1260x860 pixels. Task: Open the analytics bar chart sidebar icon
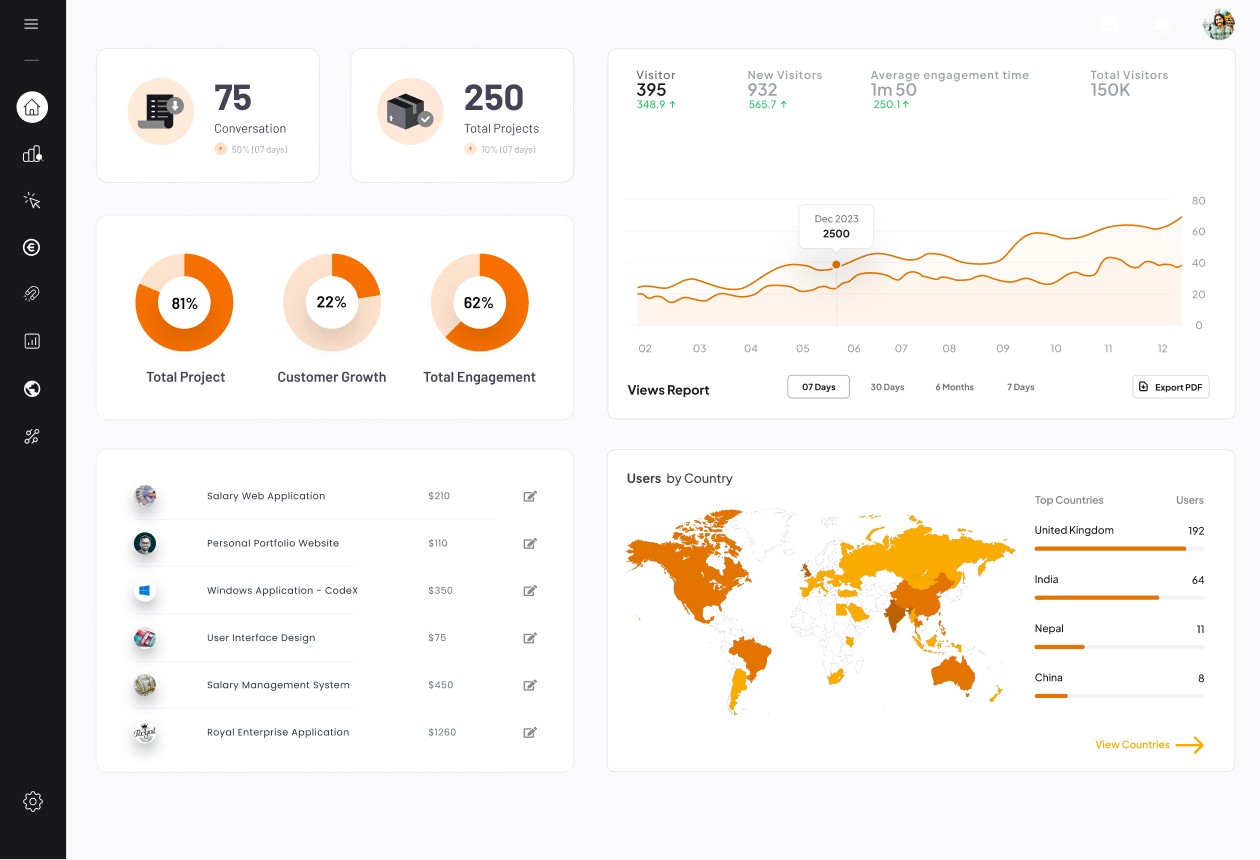coord(32,153)
